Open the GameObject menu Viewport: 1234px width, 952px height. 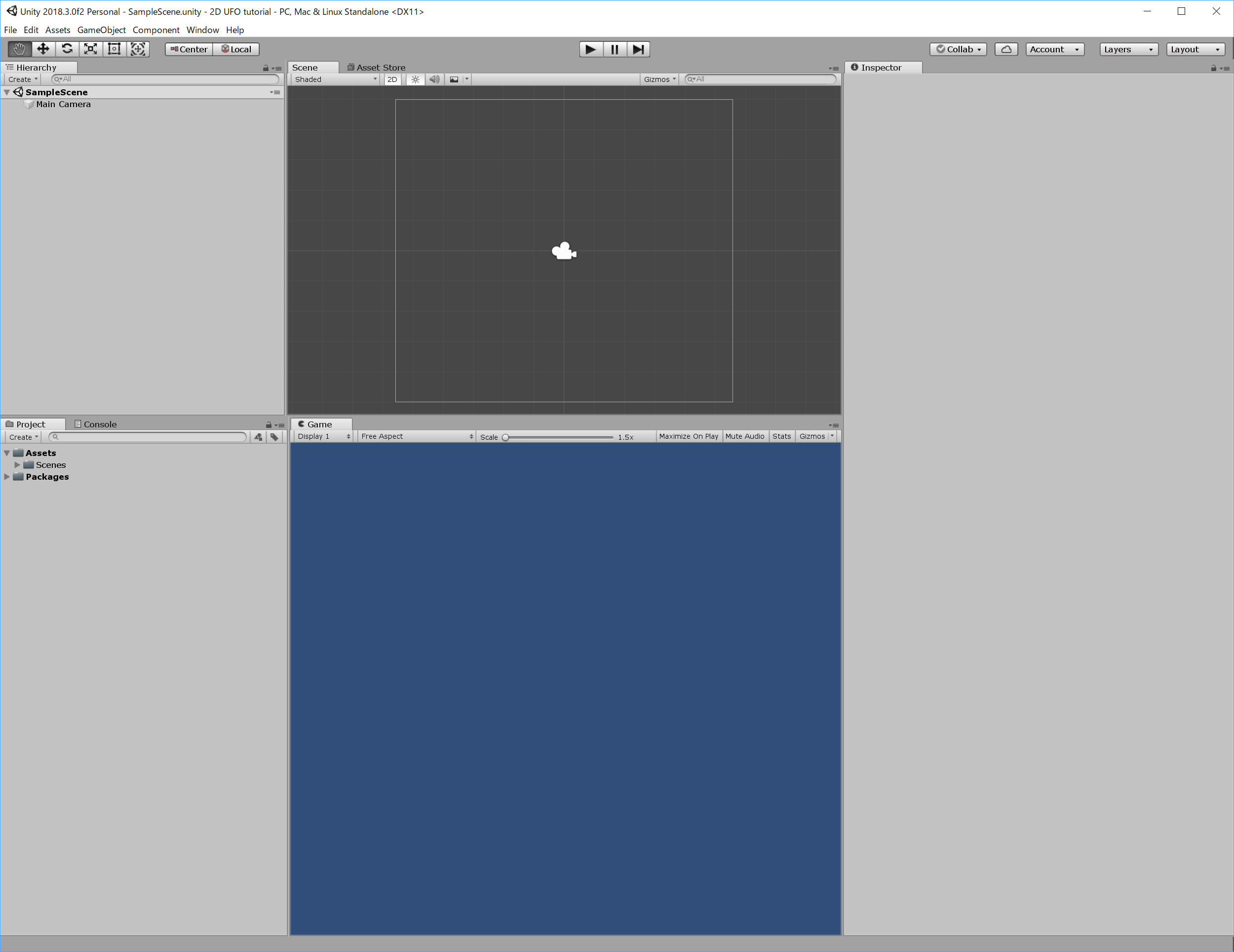[101, 30]
